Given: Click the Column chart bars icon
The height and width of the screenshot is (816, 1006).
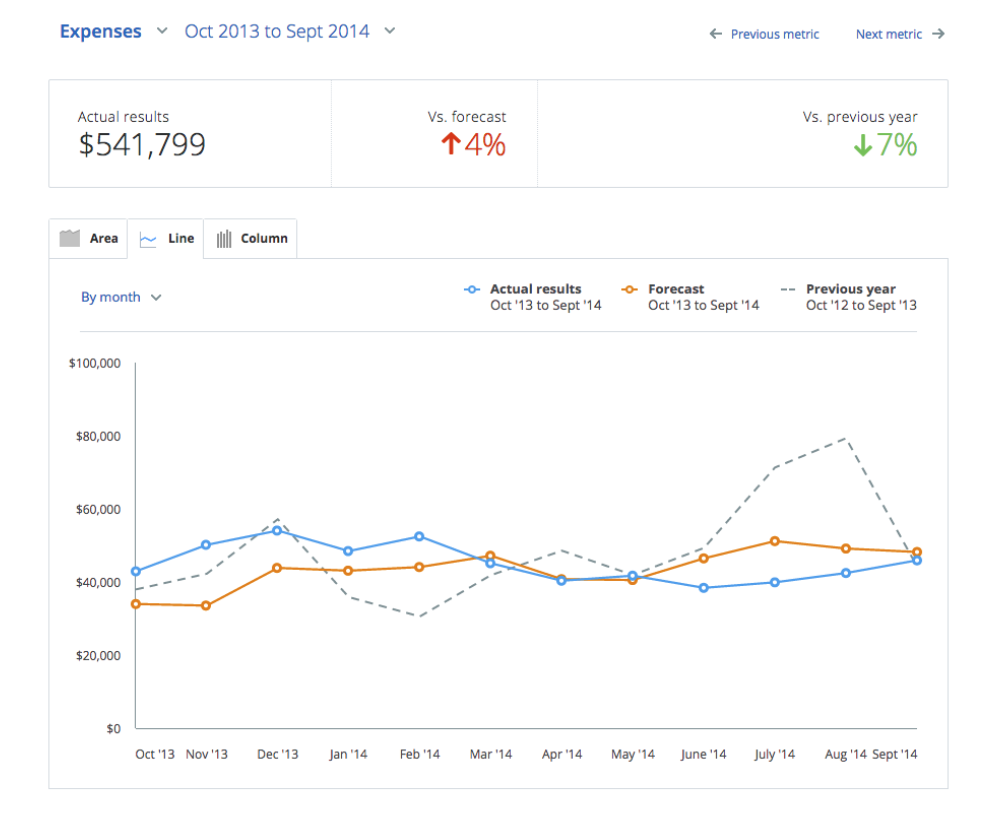Looking at the screenshot, I should tap(224, 239).
